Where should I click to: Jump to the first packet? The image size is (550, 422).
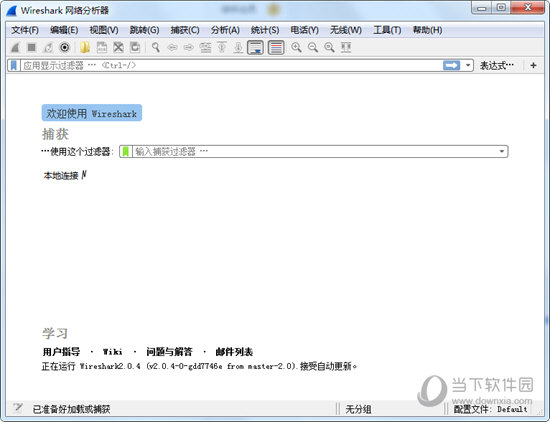coord(222,47)
